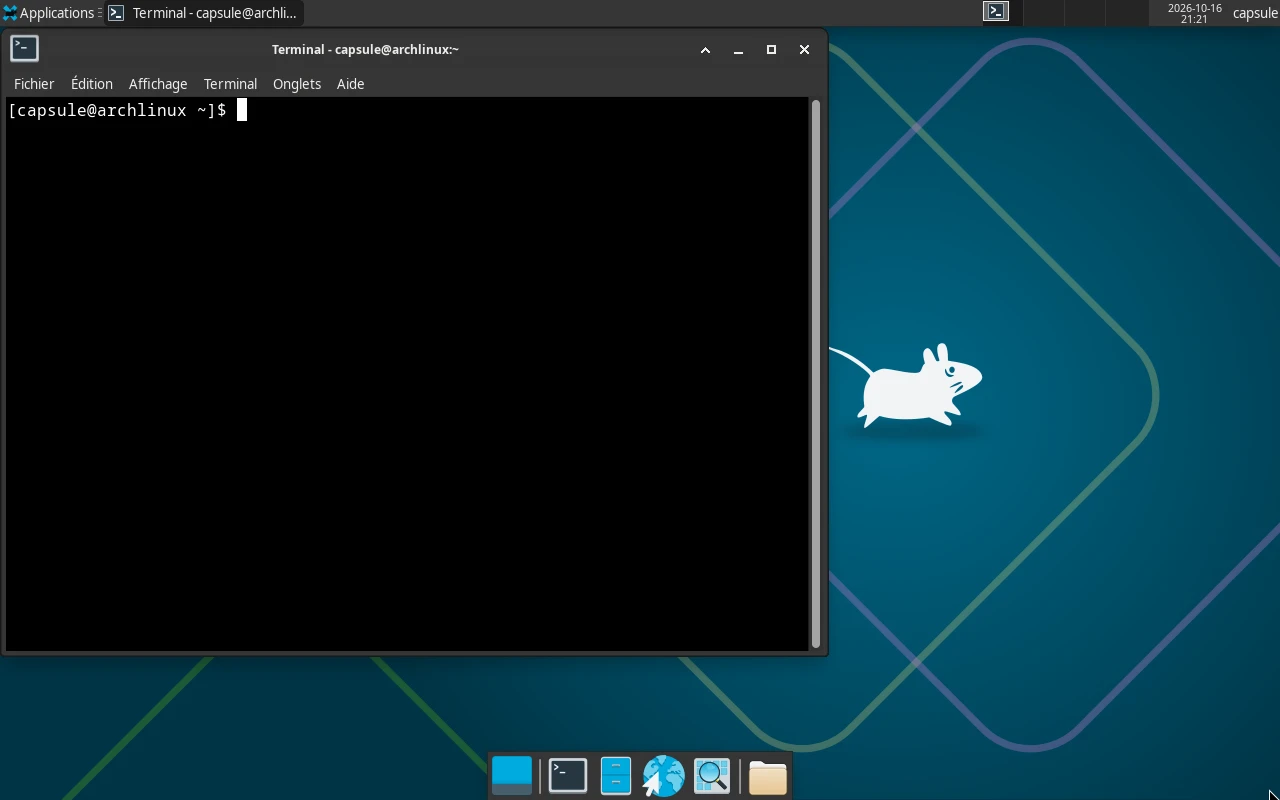
Task: Open the Applications menu in the panel
Action: 48,13
